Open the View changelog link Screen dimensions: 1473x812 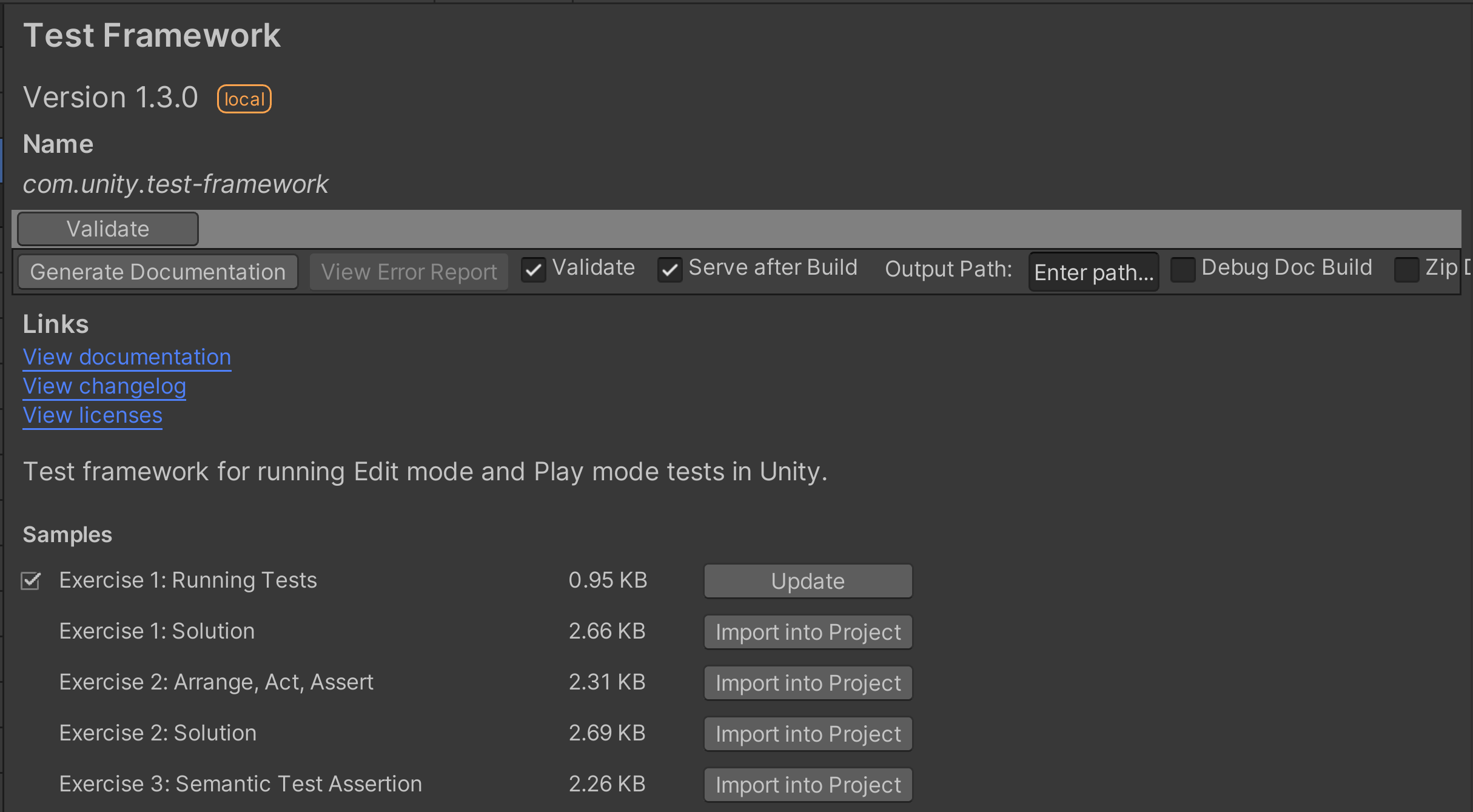[104, 386]
